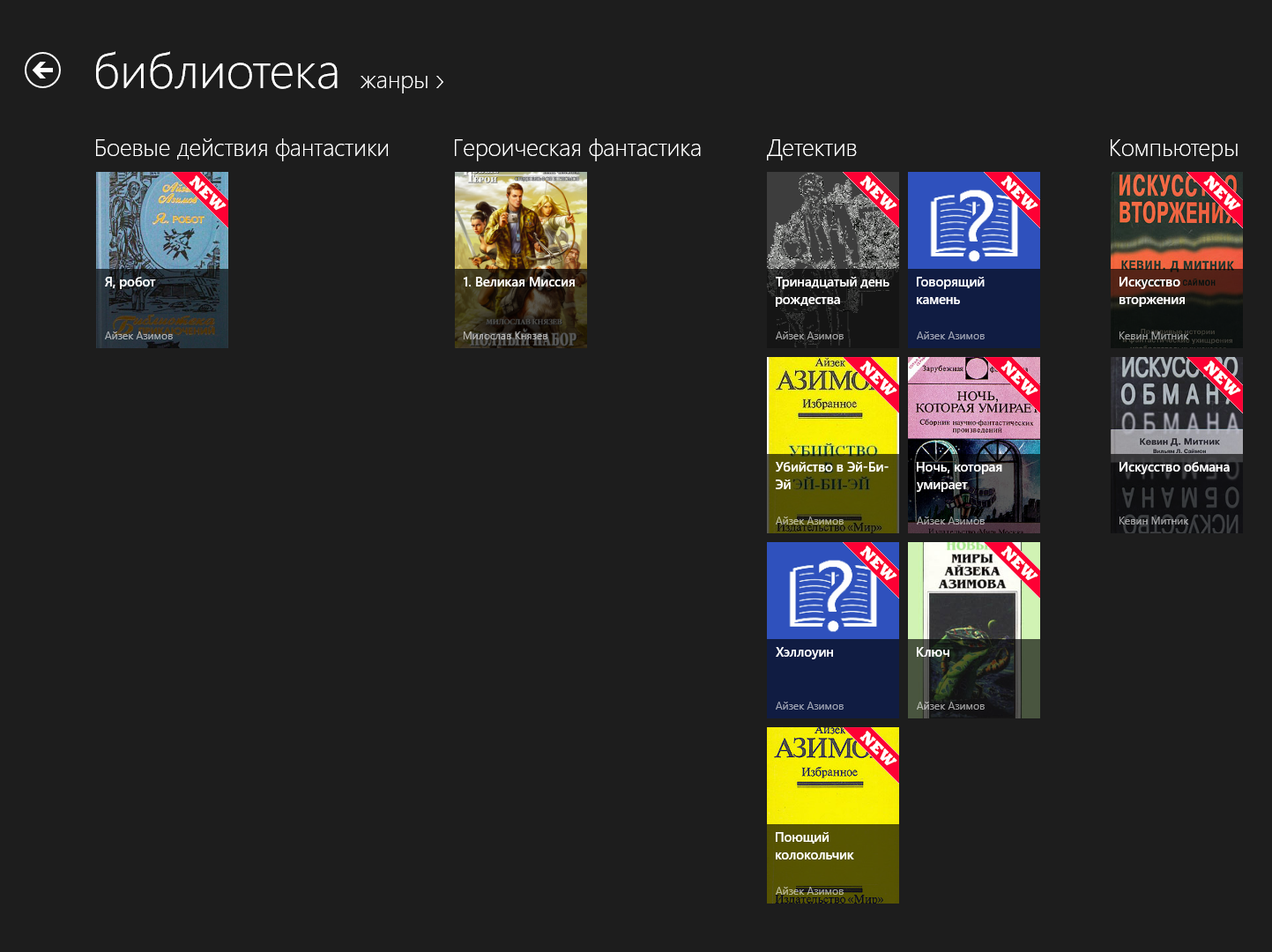Screen dimensions: 1272x952
Task: Open the Ключ book tile
Action: pyautogui.click(x=974, y=630)
